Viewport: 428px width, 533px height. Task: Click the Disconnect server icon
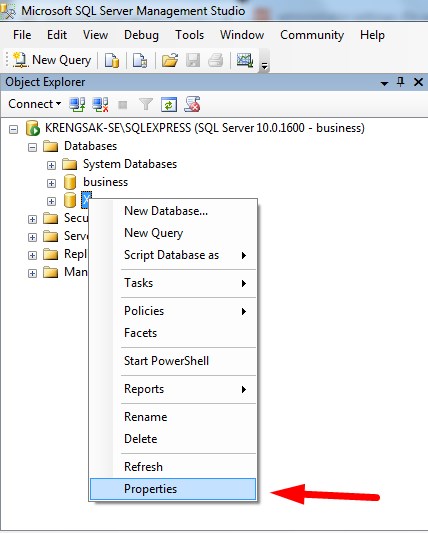click(101, 104)
